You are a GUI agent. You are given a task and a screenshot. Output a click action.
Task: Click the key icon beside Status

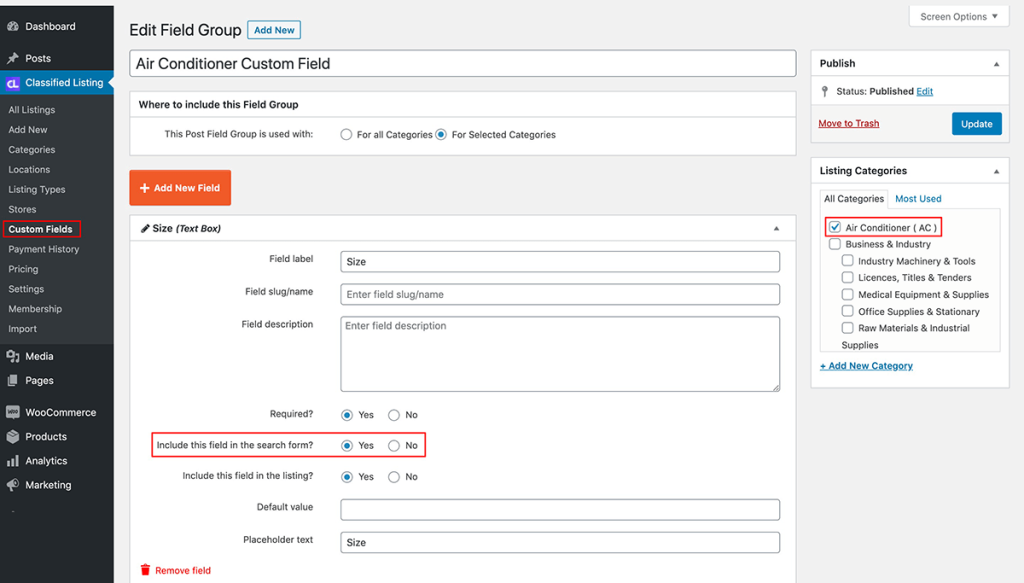pyautogui.click(x=825, y=91)
